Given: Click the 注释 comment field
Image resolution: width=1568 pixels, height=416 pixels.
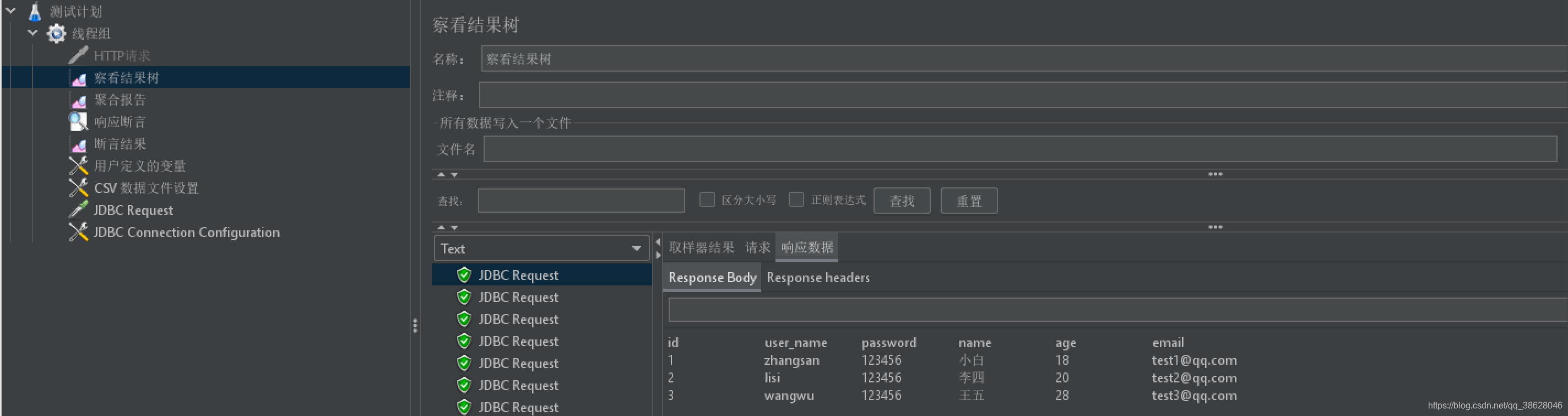Looking at the screenshot, I should 1024,95.
